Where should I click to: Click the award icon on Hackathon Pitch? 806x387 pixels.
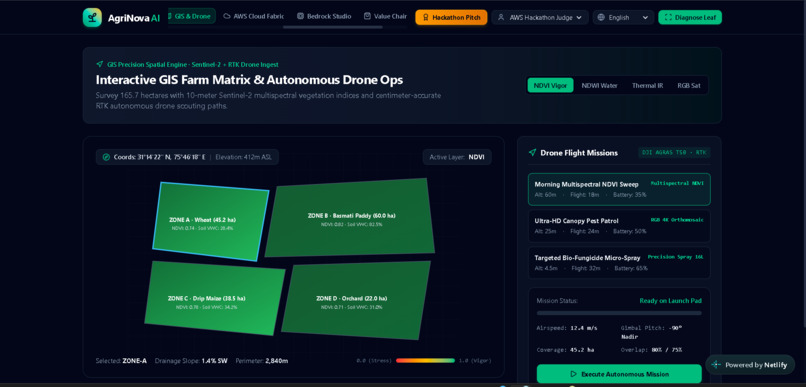click(x=426, y=17)
